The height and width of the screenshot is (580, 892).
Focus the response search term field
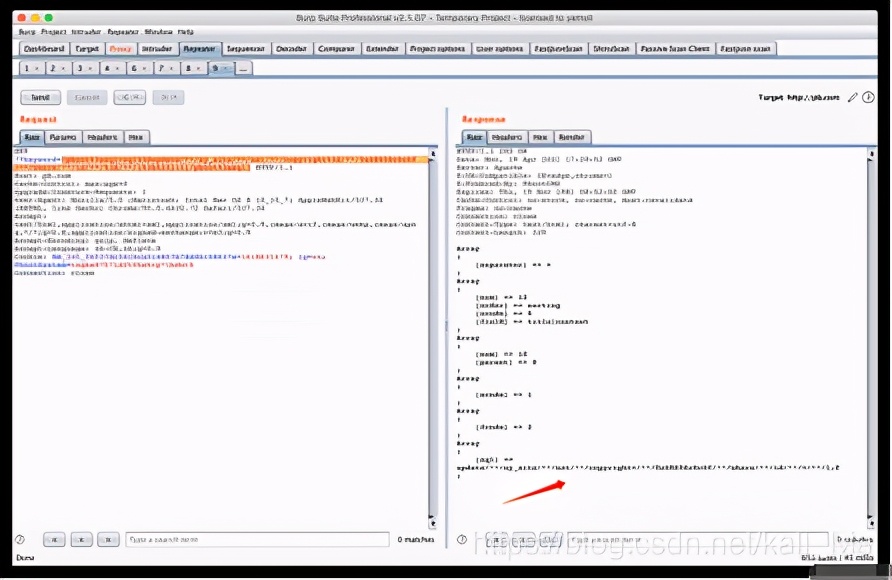click(x=697, y=539)
